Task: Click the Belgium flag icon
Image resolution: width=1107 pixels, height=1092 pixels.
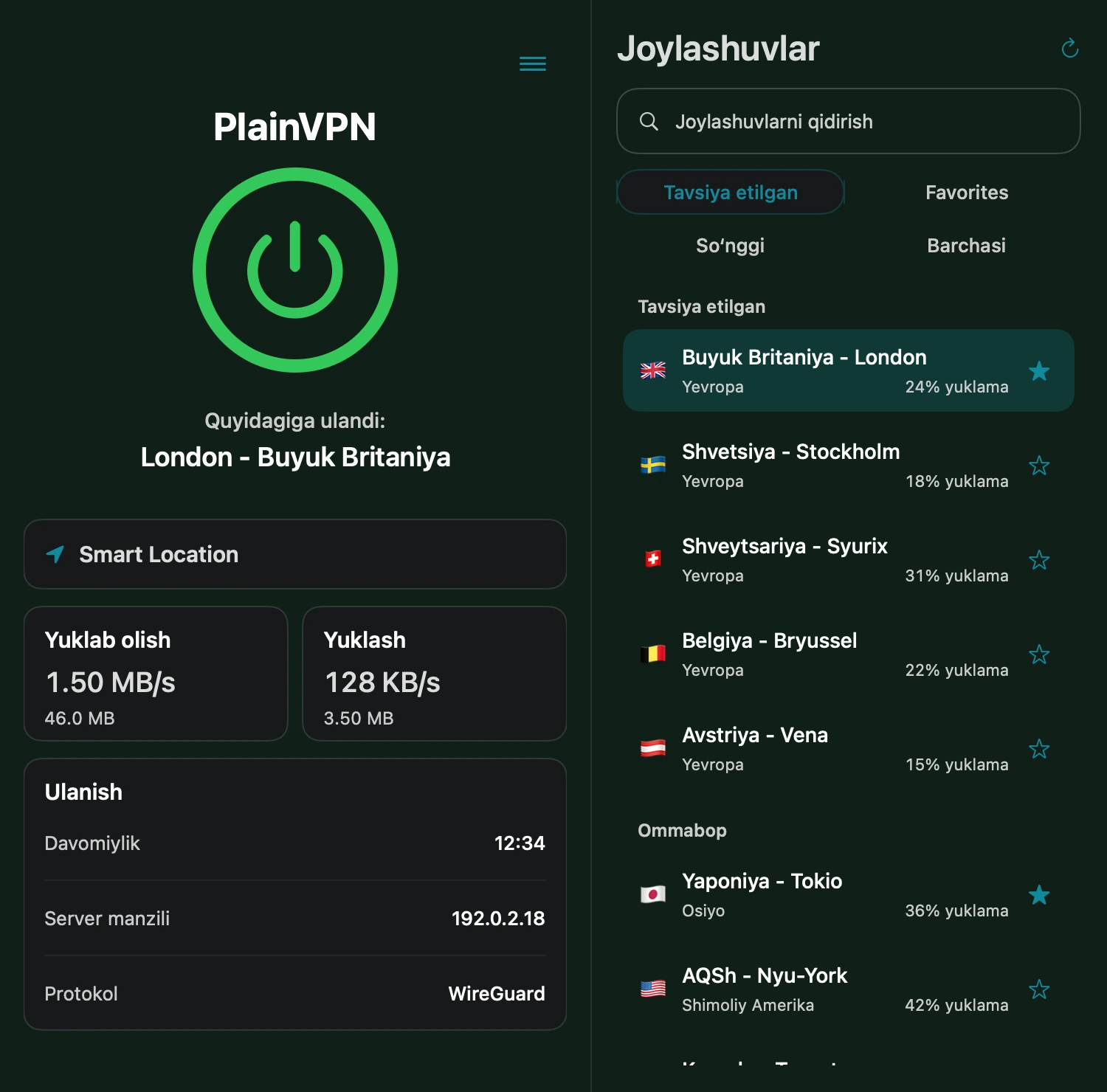Action: pos(653,654)
